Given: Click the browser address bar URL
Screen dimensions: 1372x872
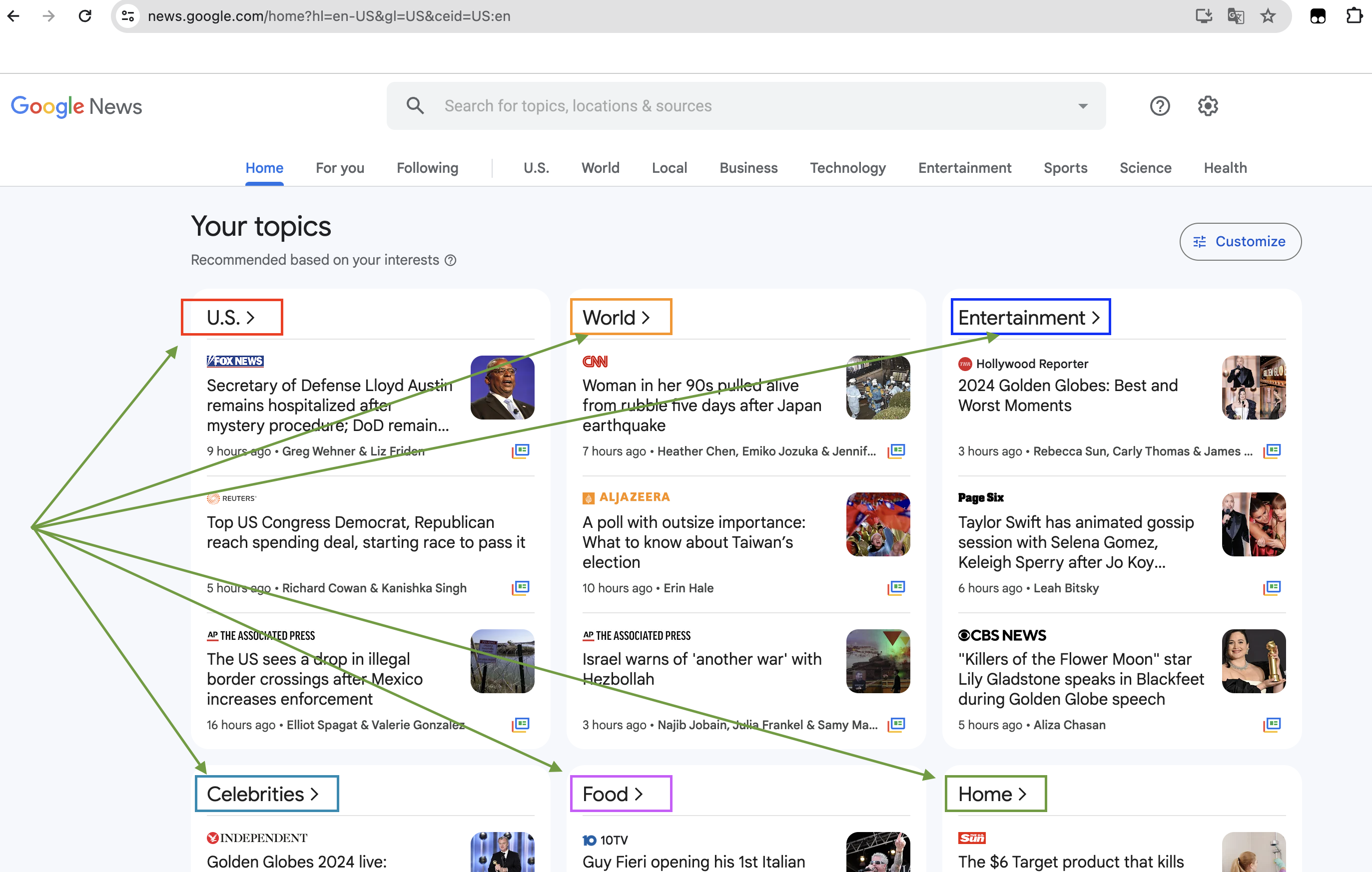Looking at the screenshot, I should point(329,16).
